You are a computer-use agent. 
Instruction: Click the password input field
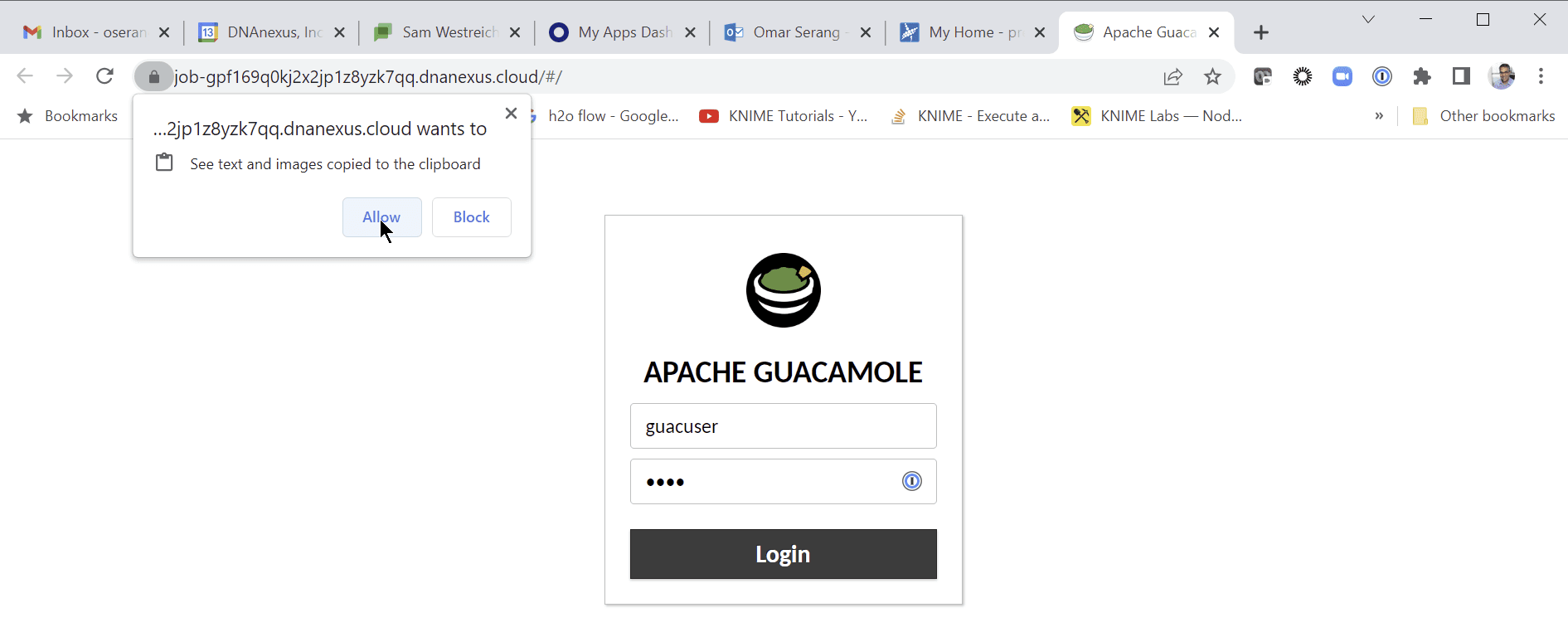click(761, 482)
